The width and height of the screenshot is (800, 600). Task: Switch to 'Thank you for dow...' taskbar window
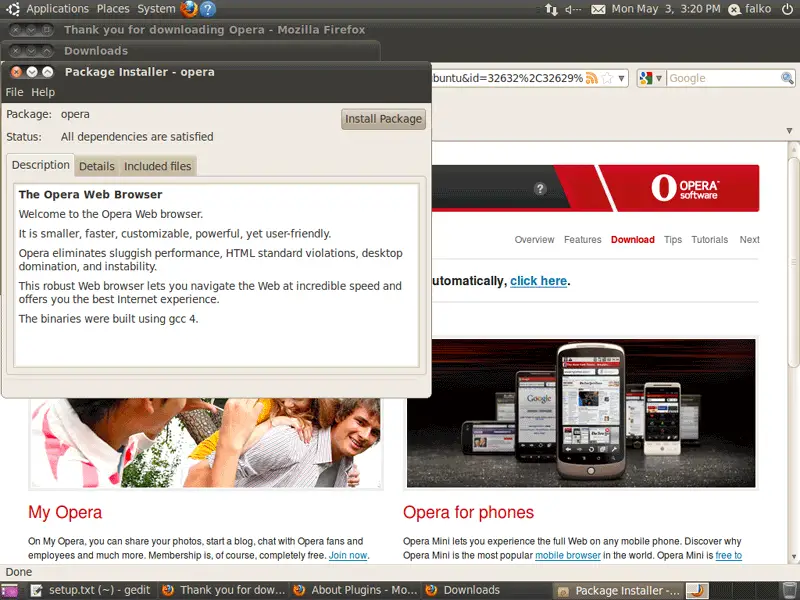point(223,591)
